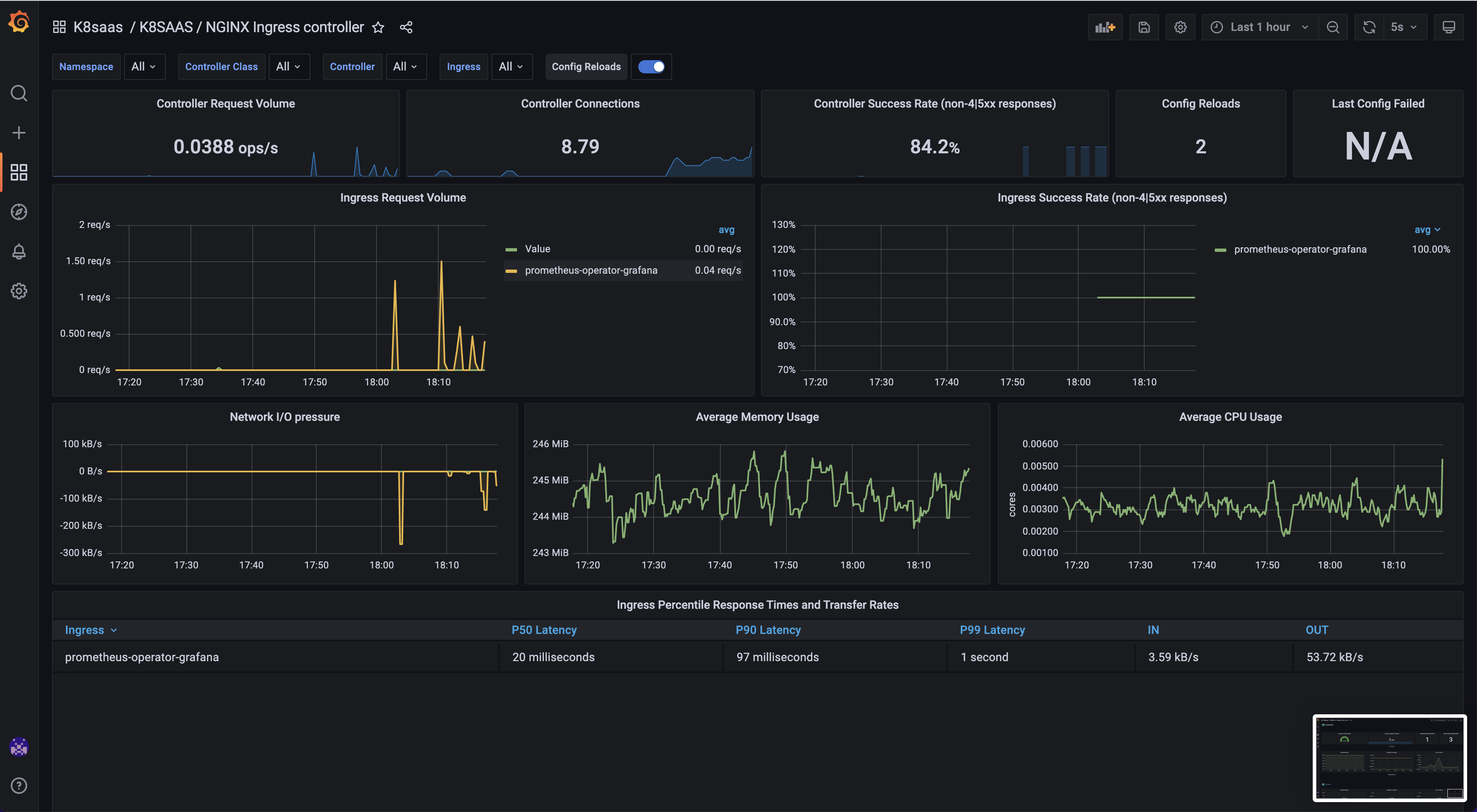Click the 1 second P99 cell
Screen dimensions: 1477x812
984,657
